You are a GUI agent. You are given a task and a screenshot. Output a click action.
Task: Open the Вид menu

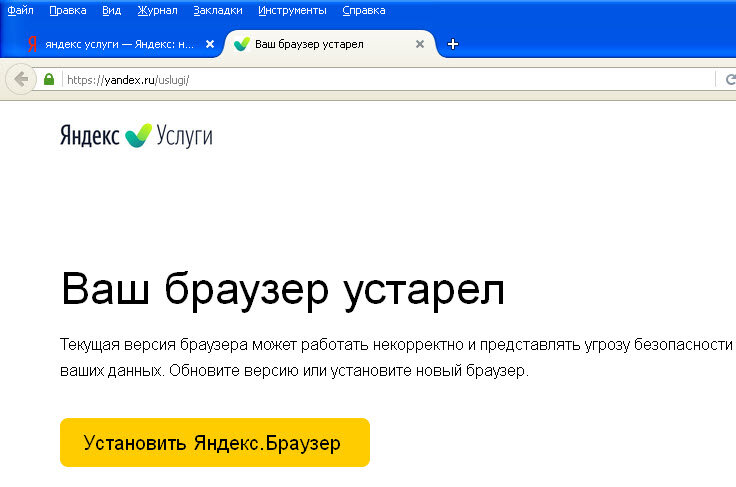point(112,10)
